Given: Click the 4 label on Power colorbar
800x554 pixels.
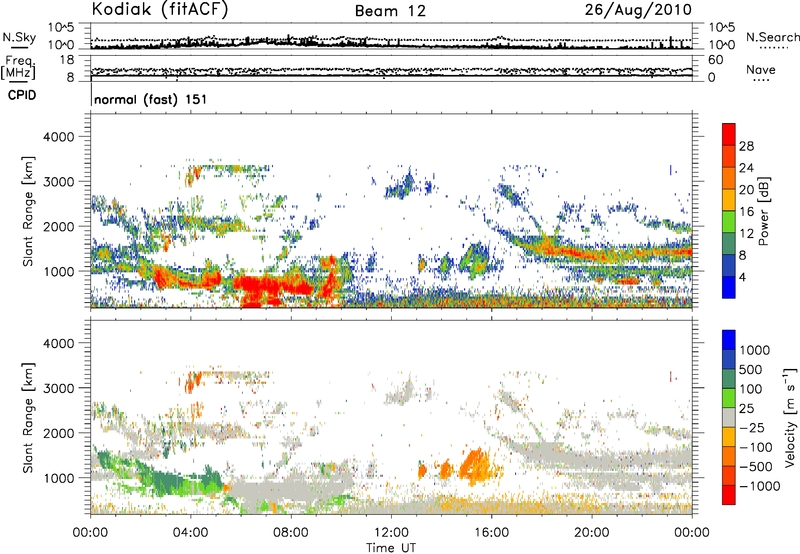Looking at the screenshot, I should [x=743, y=278].
